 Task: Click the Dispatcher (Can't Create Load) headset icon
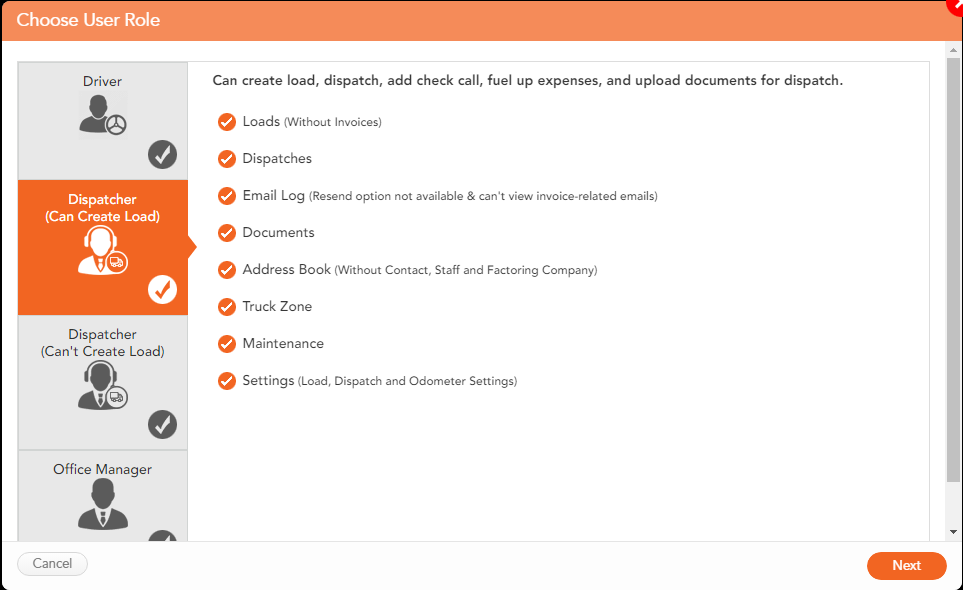[103, 385]
